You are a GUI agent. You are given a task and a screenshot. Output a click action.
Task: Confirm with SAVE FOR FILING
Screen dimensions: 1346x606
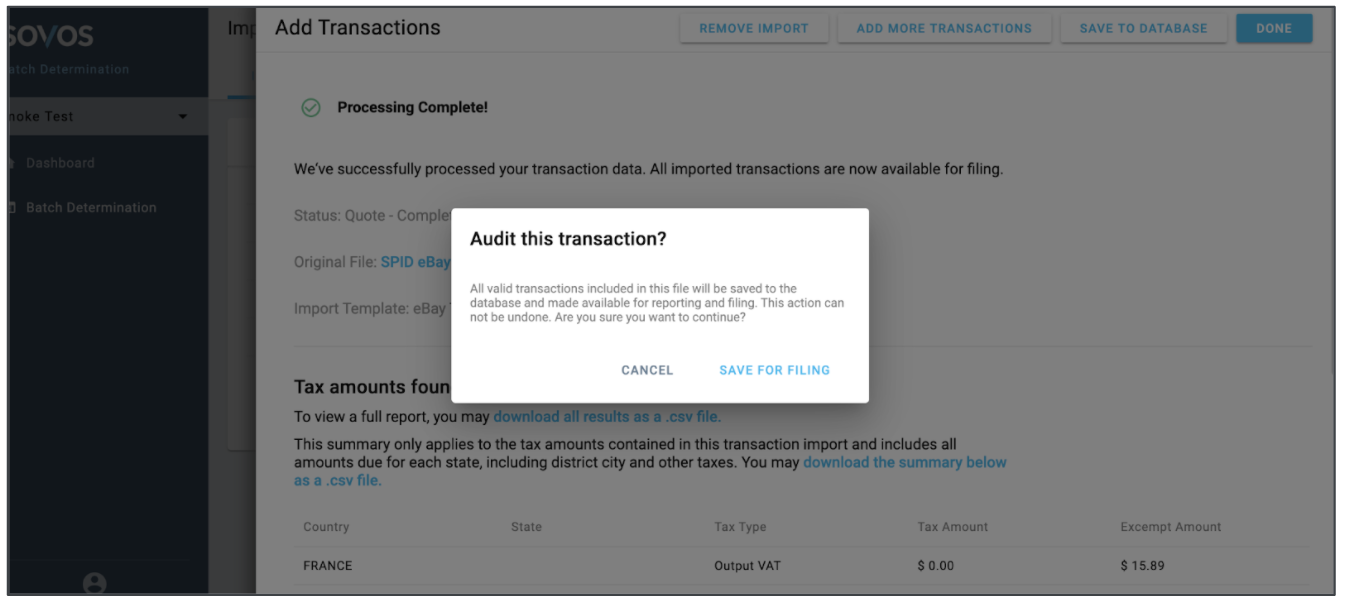pyautogui.click(x=774, y=370)
